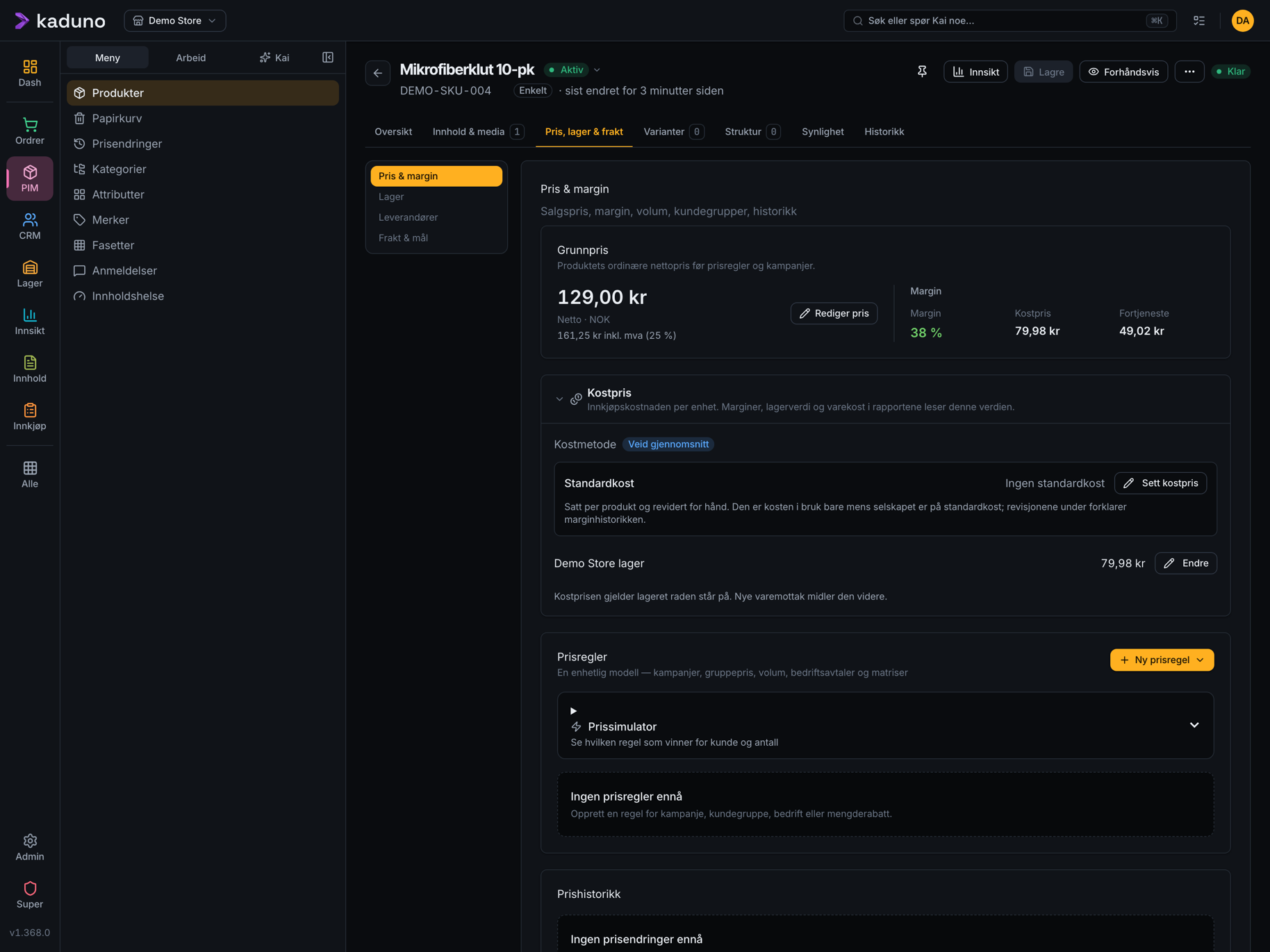Switch to the Oversikt tab
This screenshot has width=1270, height=952.
pyautogui.click(x=393, y=132)
